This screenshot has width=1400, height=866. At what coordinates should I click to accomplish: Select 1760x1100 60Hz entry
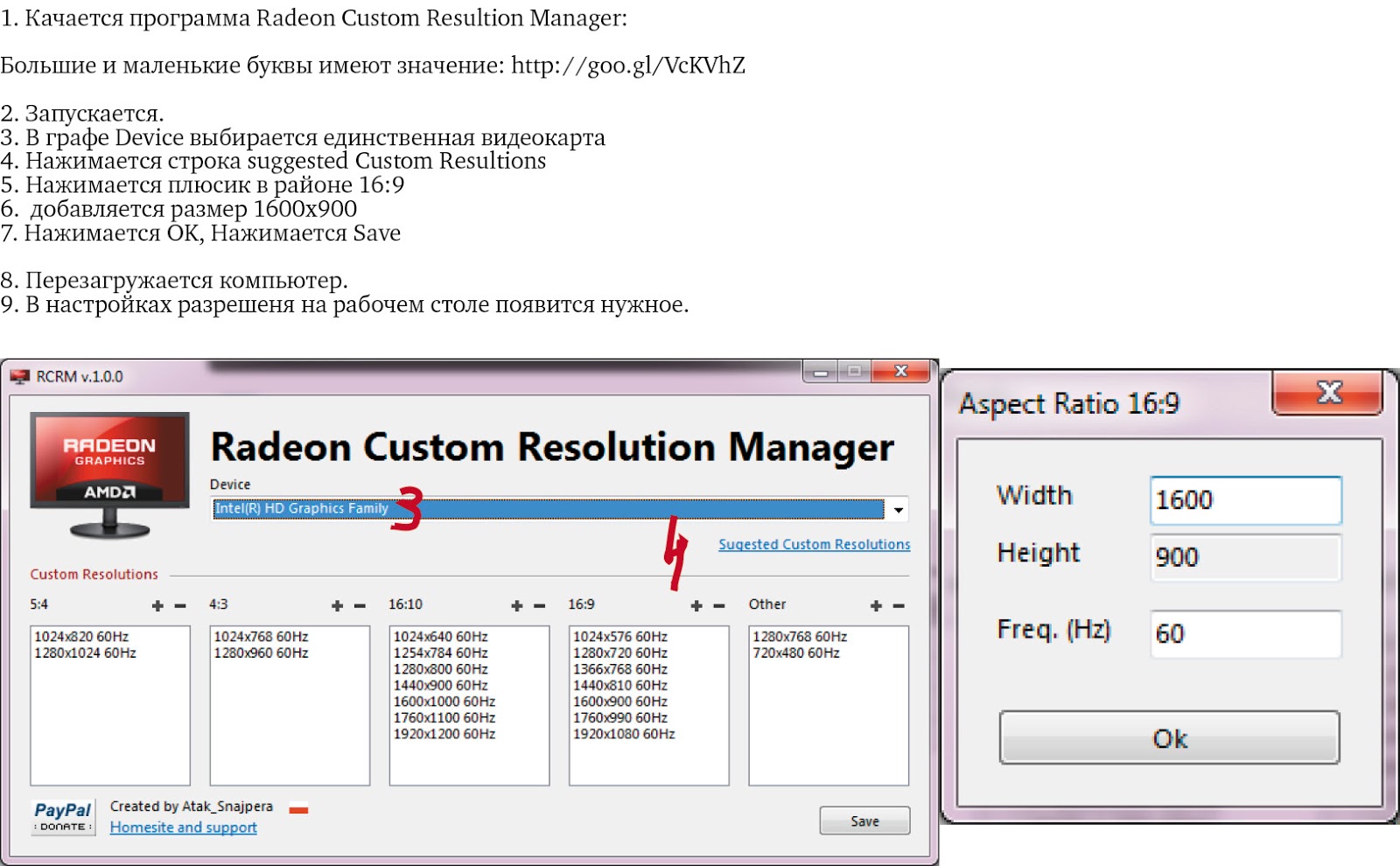444,718
